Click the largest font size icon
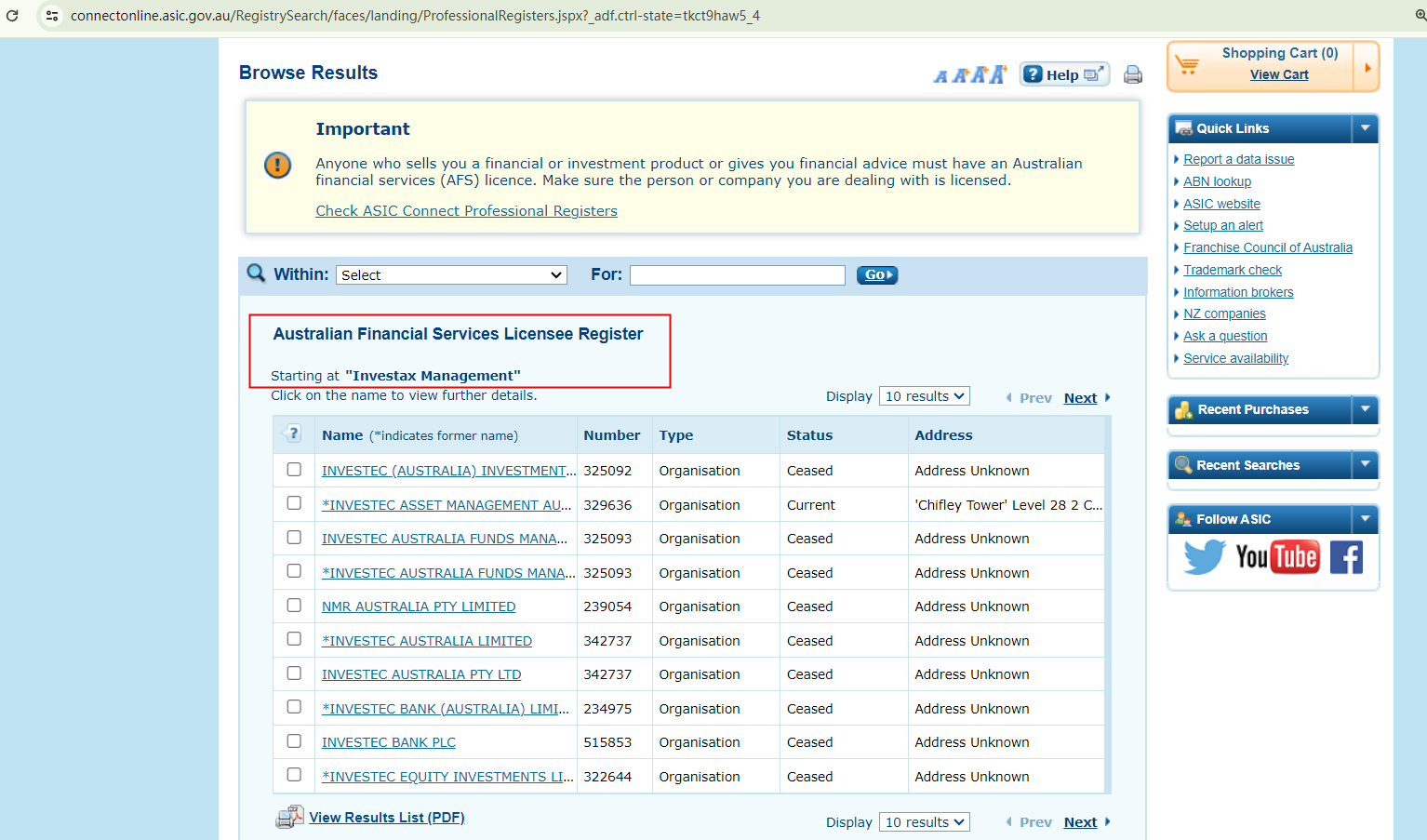The width and height of the screenshot is (1427, 840). [997, 74]
